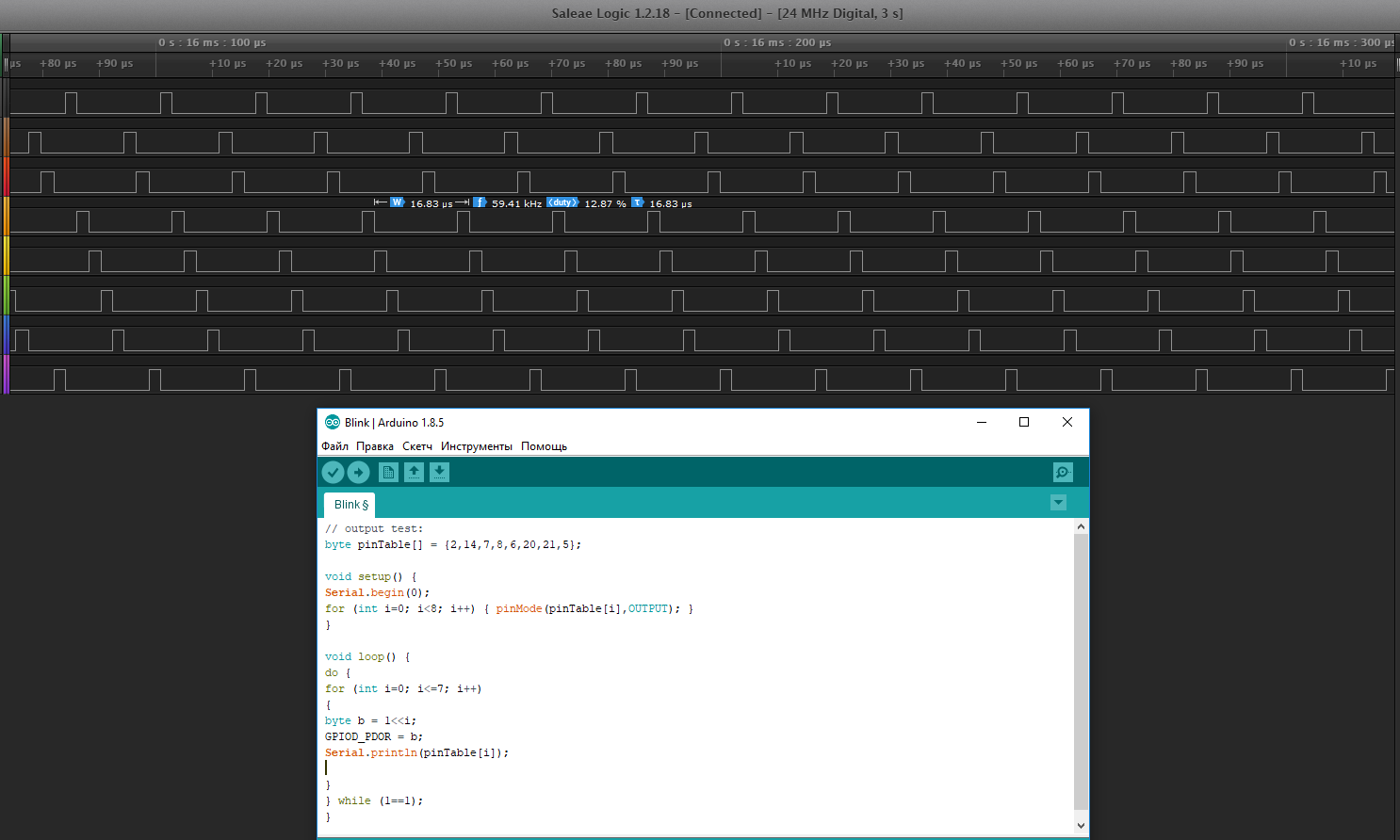Open the Правка menu

pos(375,446)
